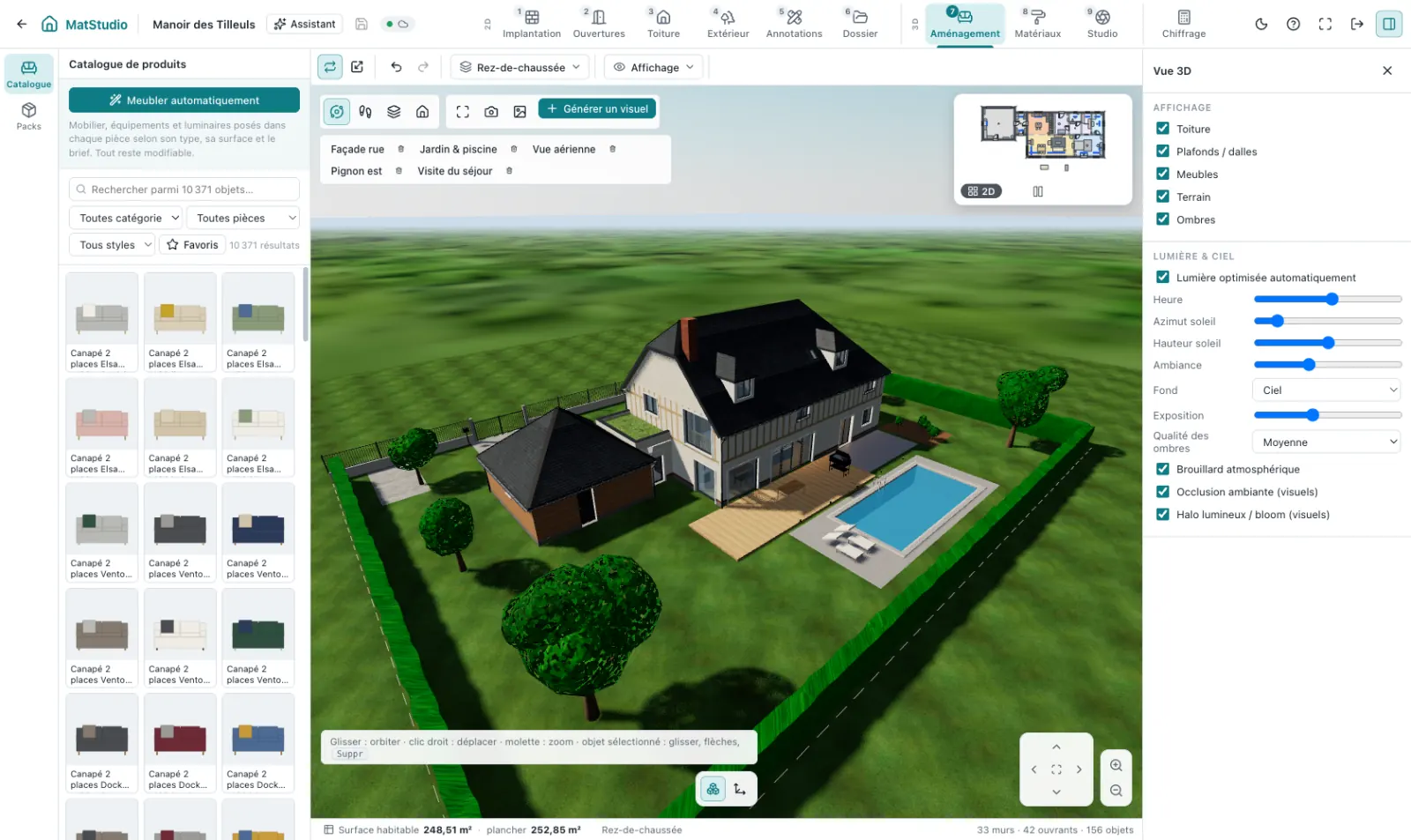Select the orbit camera mode icon
Image resolution: width=1411 pixels, height=840 pixels.
point(337,112)
